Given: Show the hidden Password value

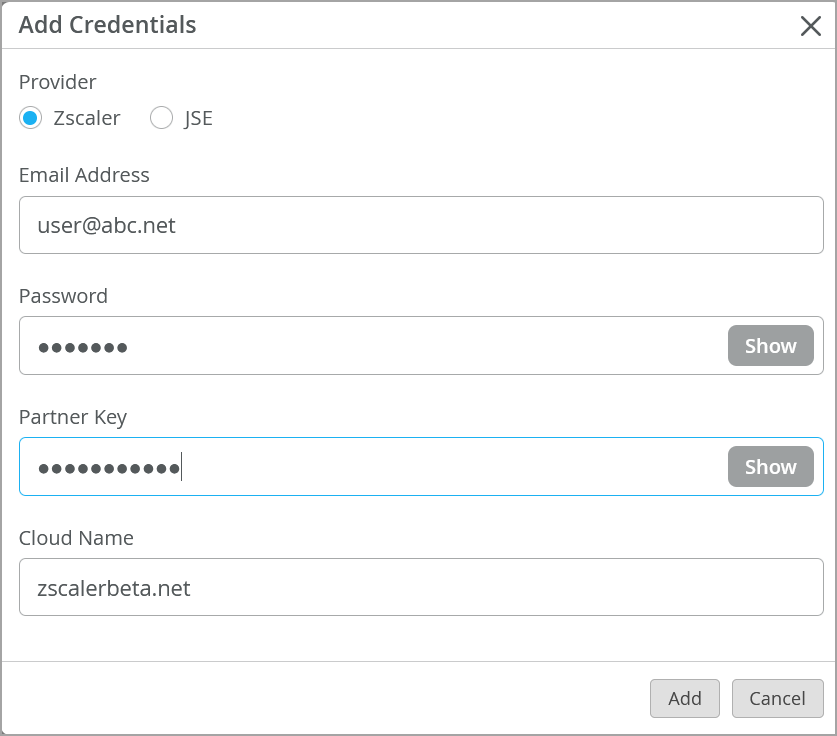Looking at the screenshot, I should 770,346.
